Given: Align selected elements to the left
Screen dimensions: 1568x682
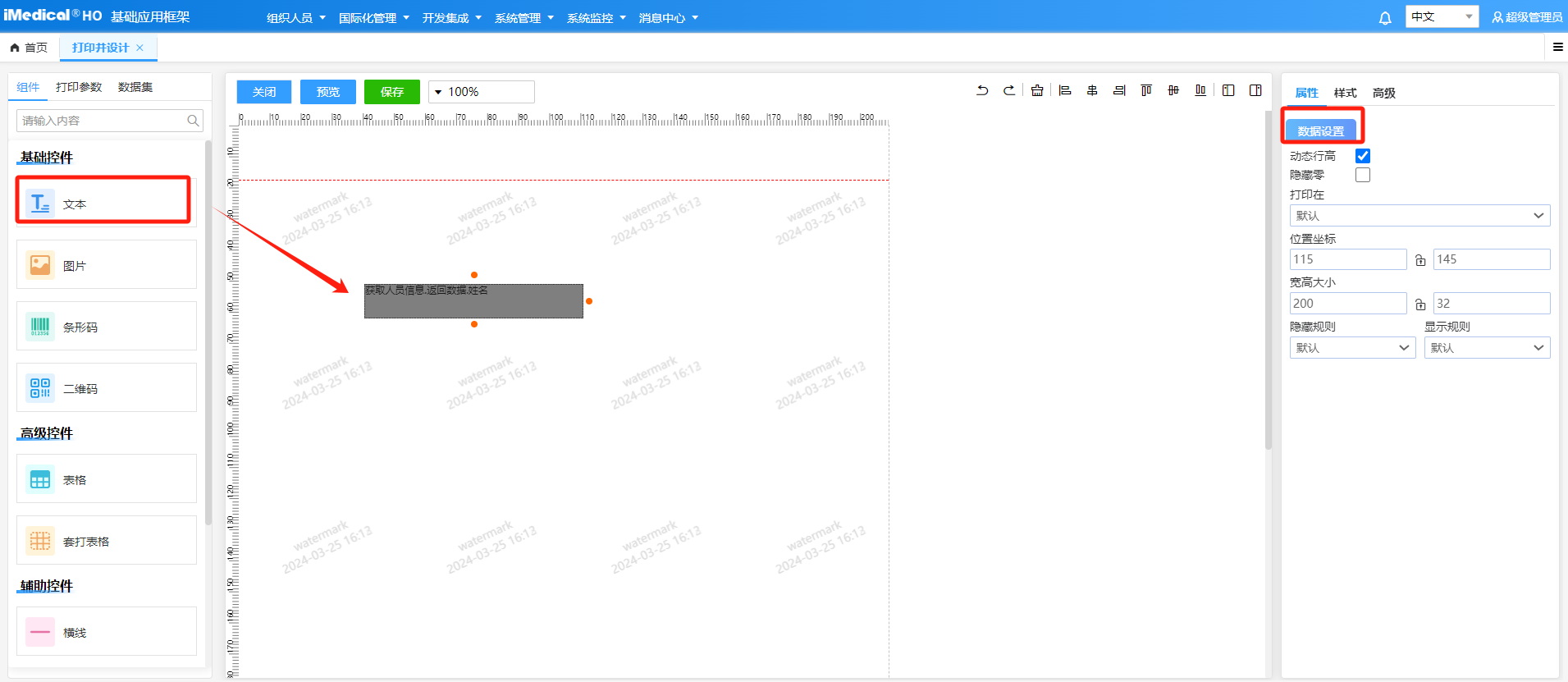Looking at the screenshot, I should (1065, 90).
